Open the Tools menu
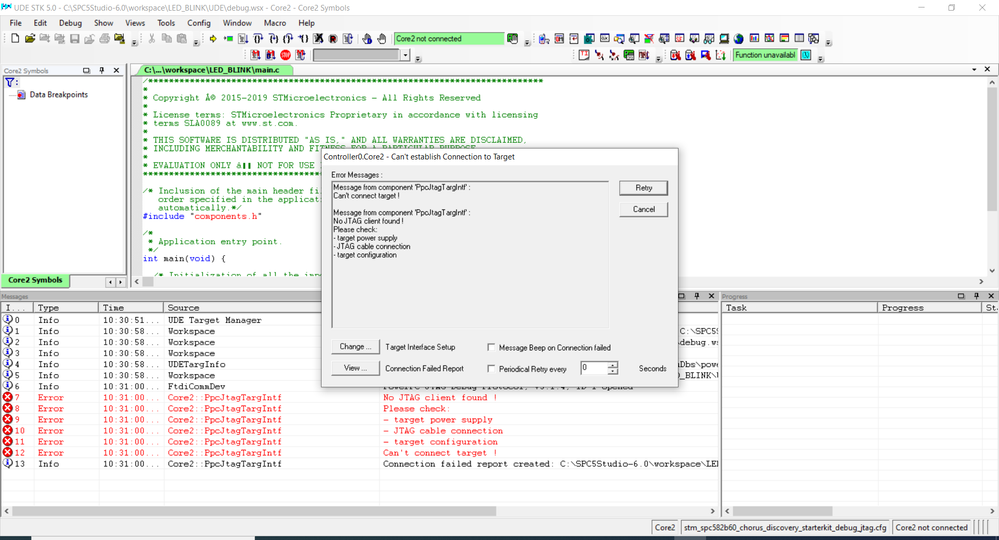Screen dimensions: 999x540 (x=166, y=23)
